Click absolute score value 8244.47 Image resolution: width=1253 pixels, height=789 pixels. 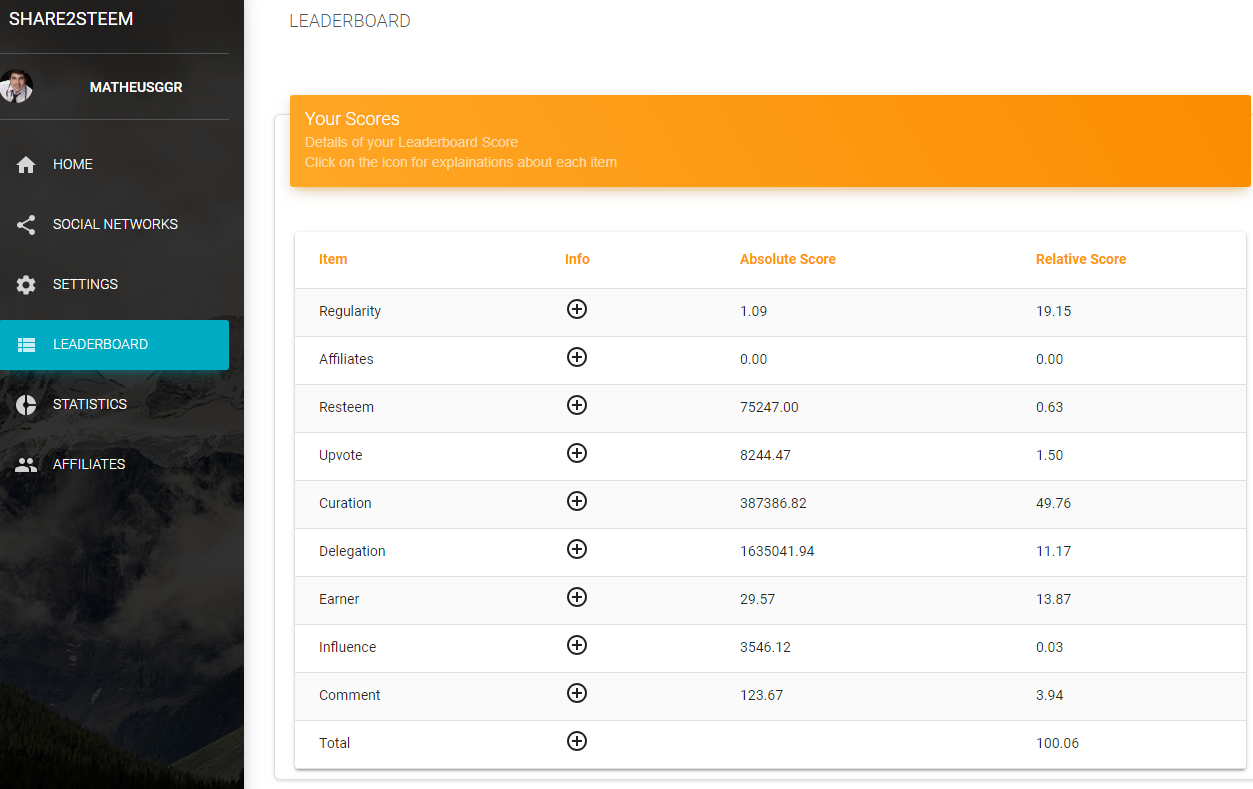coord(765,455)
